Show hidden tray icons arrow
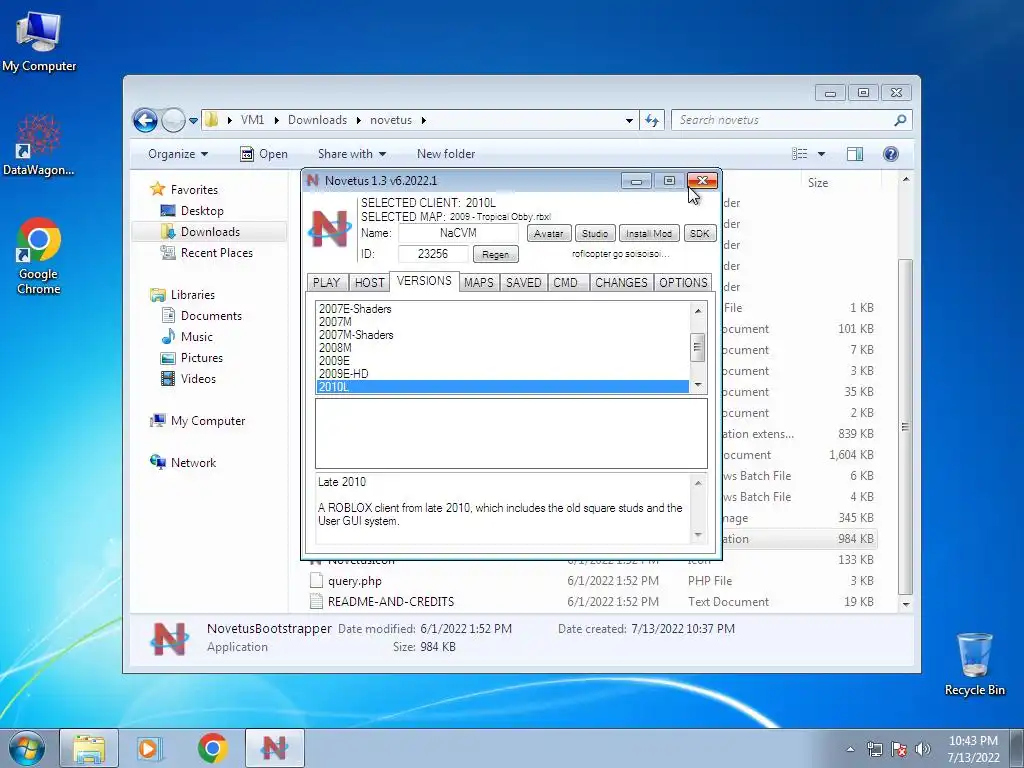Screen dimensions: 1024x768 (850, 750)
